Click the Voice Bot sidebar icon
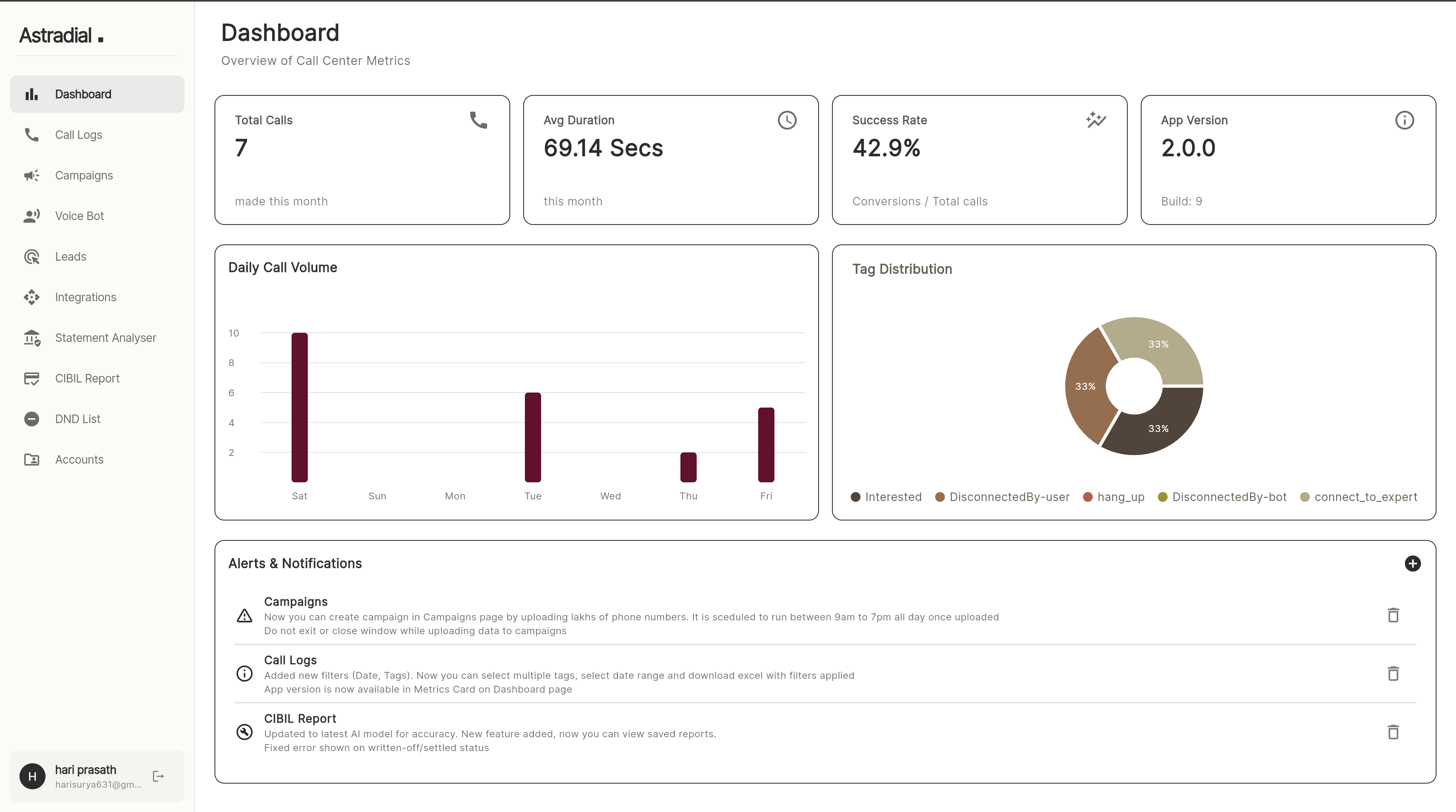This screenshot has width=1456, height=812. 32,215
